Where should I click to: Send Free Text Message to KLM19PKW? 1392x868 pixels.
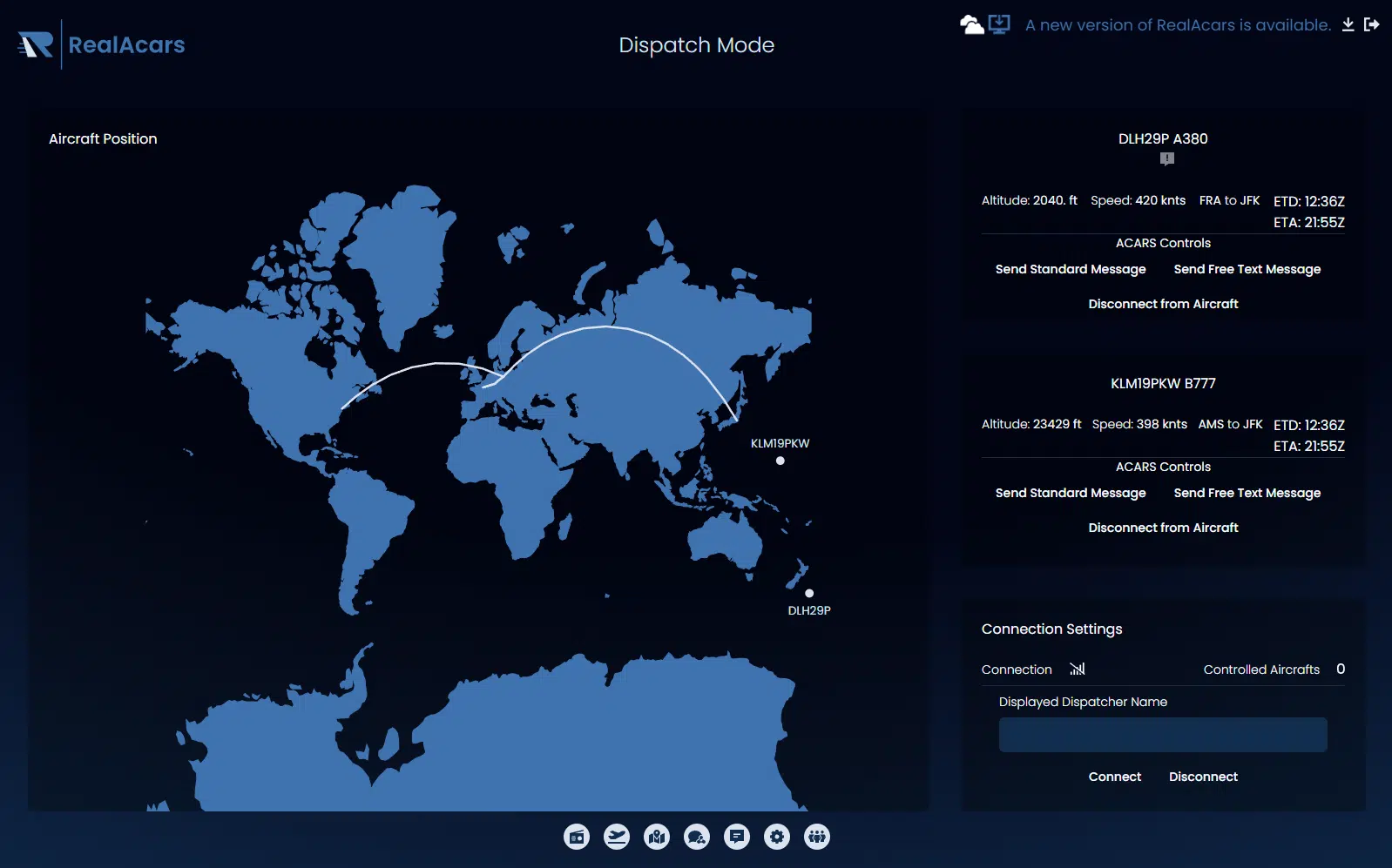tap(1247, 494)
